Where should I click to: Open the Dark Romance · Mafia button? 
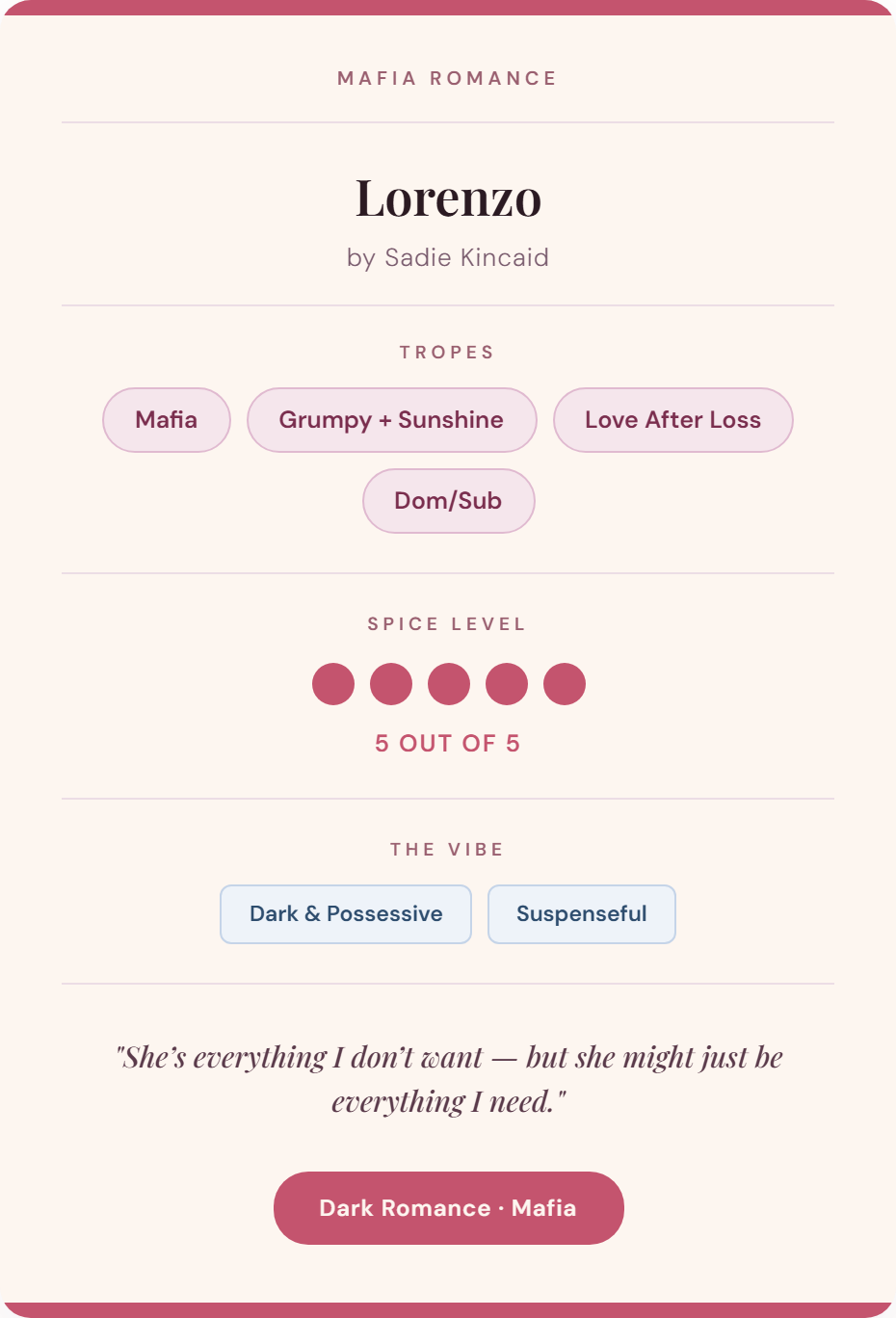448,1208
